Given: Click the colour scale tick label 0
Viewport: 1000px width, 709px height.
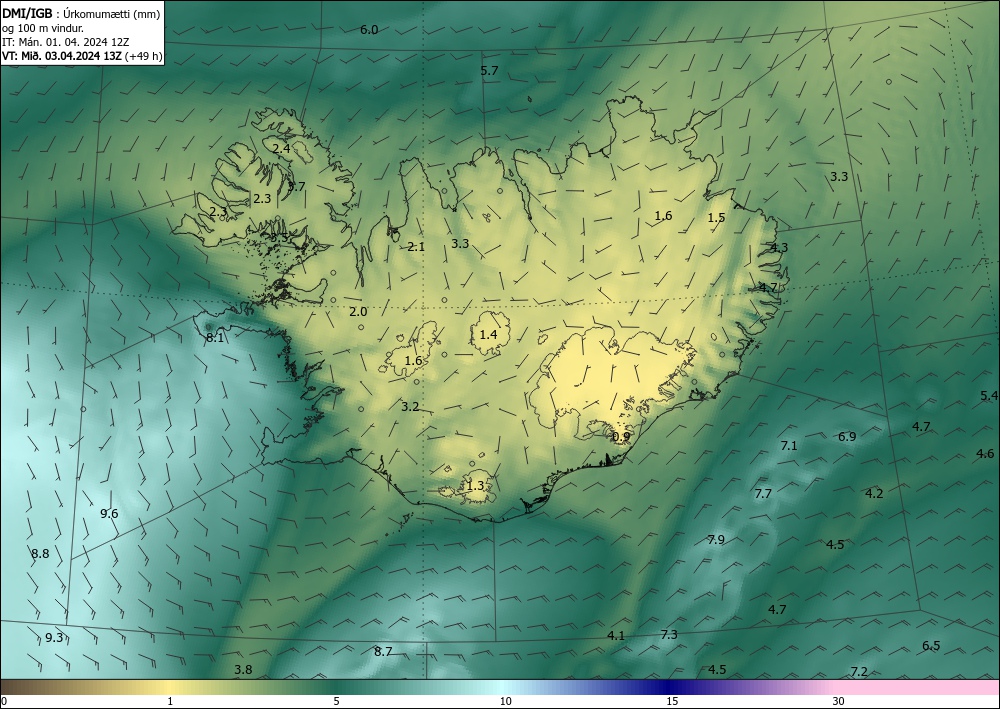Looking at the screenshot, I should coord(4,702).
